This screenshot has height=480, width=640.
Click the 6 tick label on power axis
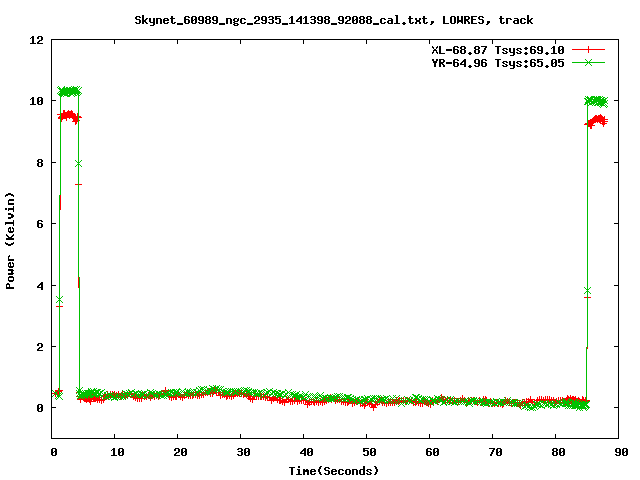[40, 224]
